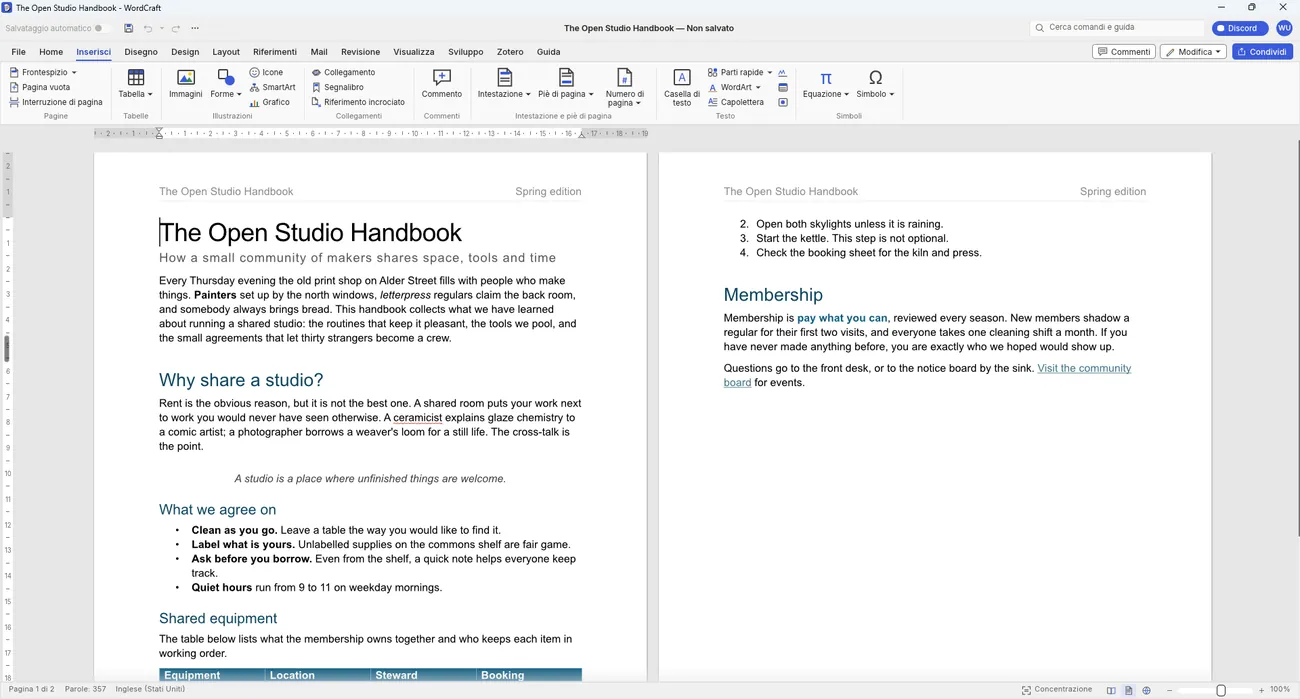Viewport: 1300px width, 699px height.
Task: Insert a new Commento
Action: pyautogui.click(x=441, y=84)
